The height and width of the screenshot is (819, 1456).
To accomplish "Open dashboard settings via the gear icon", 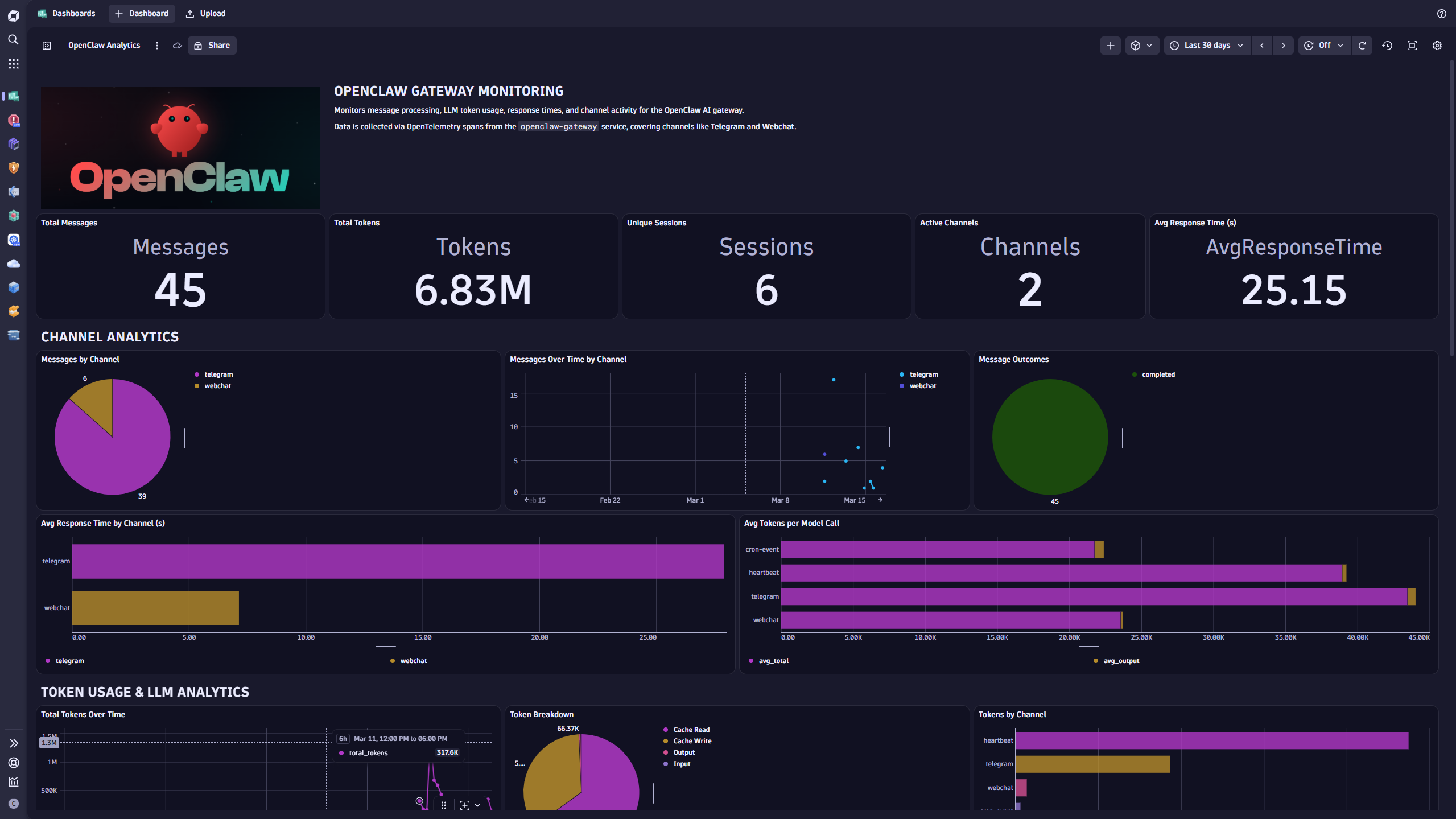I will click(x=1437, y=45).
